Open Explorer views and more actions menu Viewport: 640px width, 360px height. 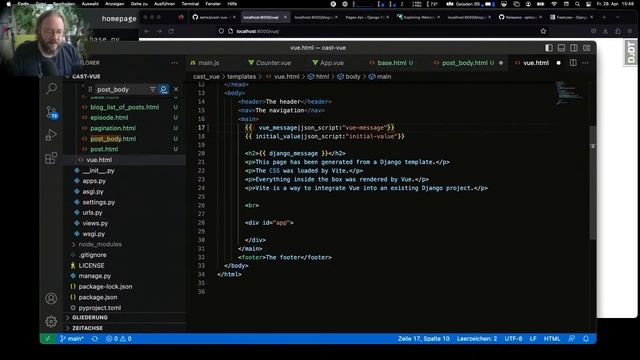[175, 63]
